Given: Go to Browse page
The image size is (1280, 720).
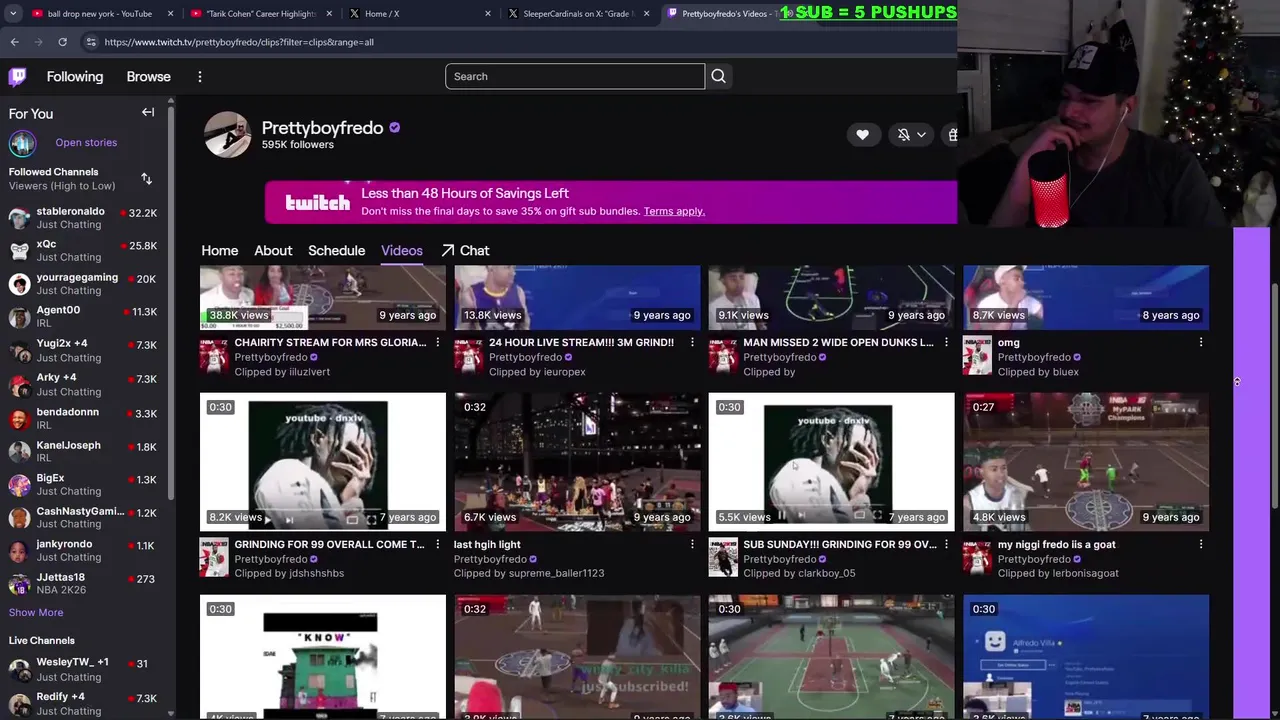Looking at the screenshot, I should tap(148, 77).
